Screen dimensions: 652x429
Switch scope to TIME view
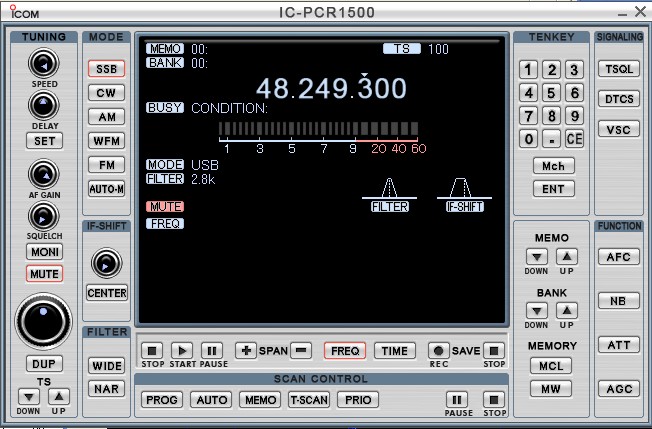[395, 351]
